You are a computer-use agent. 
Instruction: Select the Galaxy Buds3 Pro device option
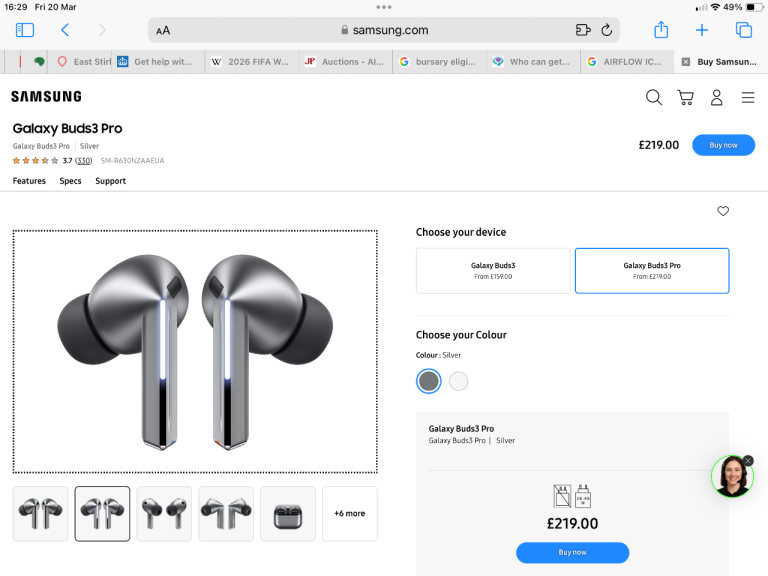[x=652, y=270]
